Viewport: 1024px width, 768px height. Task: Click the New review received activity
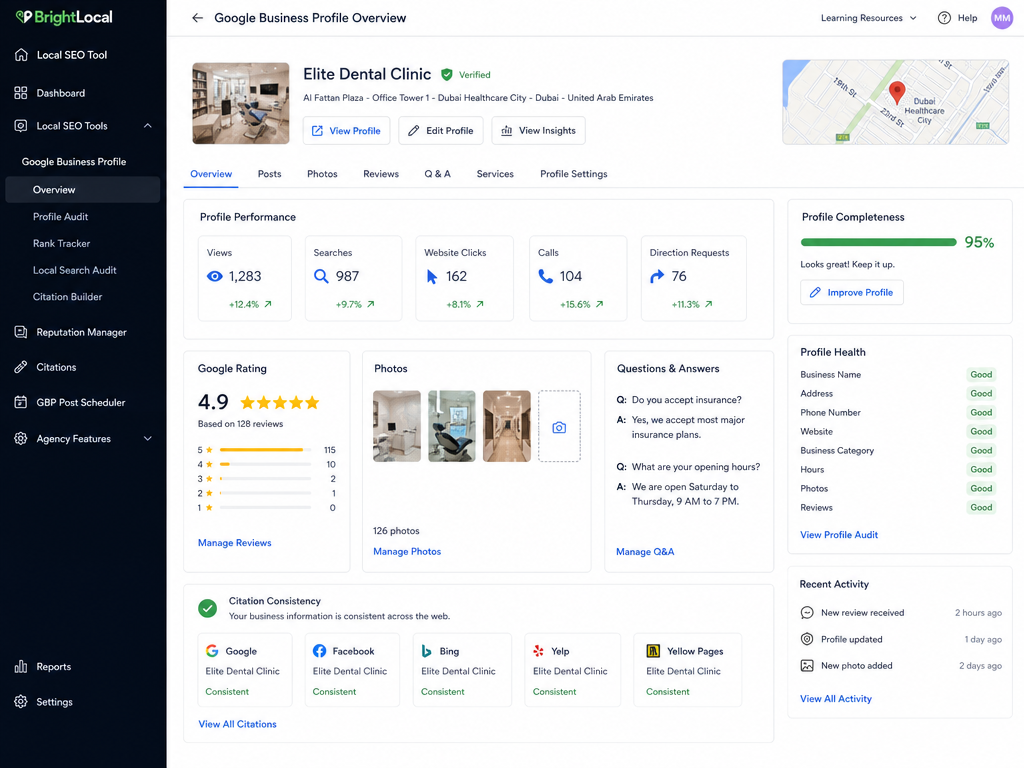point(901,613)
